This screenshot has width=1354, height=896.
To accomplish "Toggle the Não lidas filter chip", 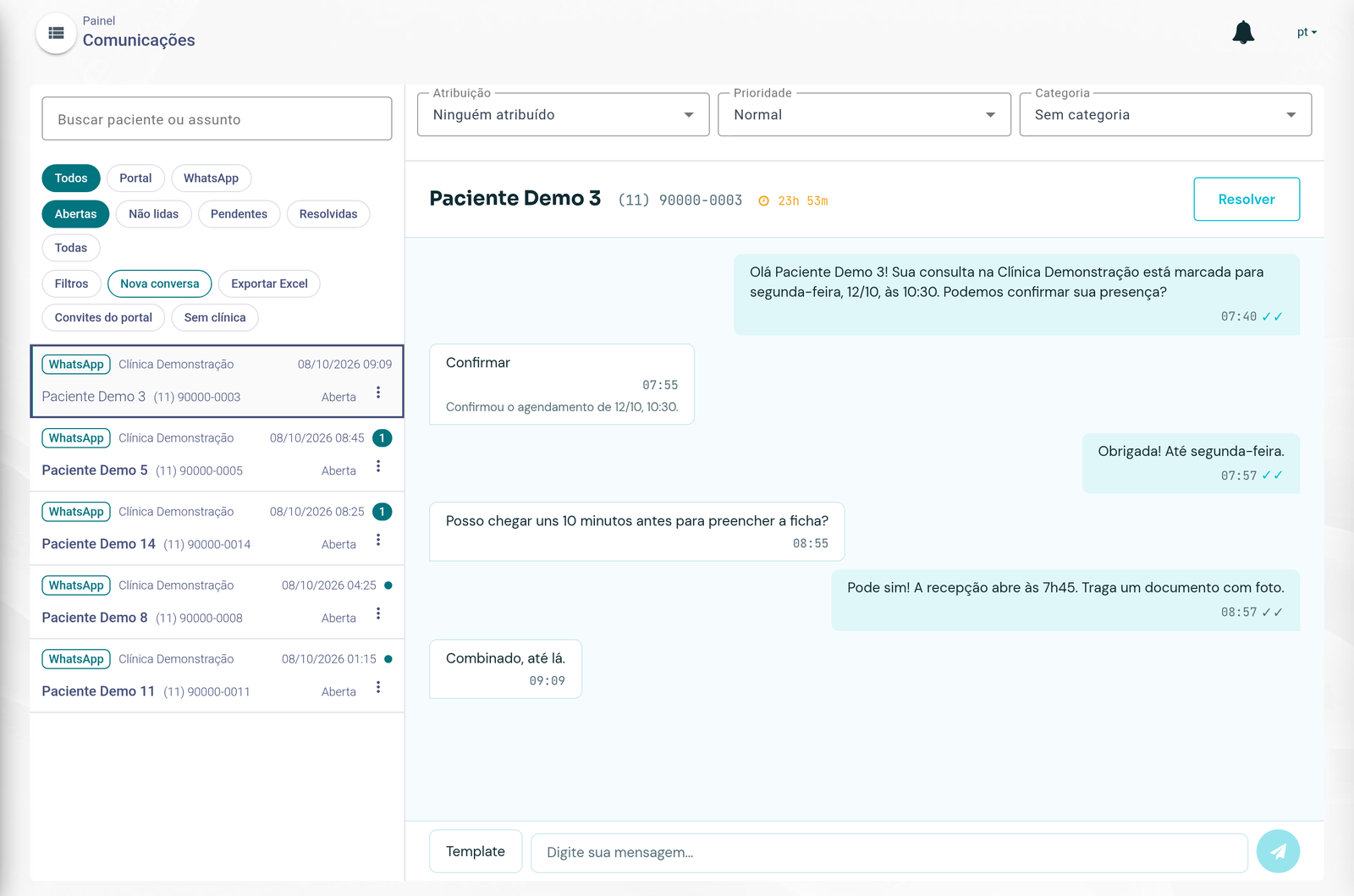I will pyautogui.click(x=154, y=214).
